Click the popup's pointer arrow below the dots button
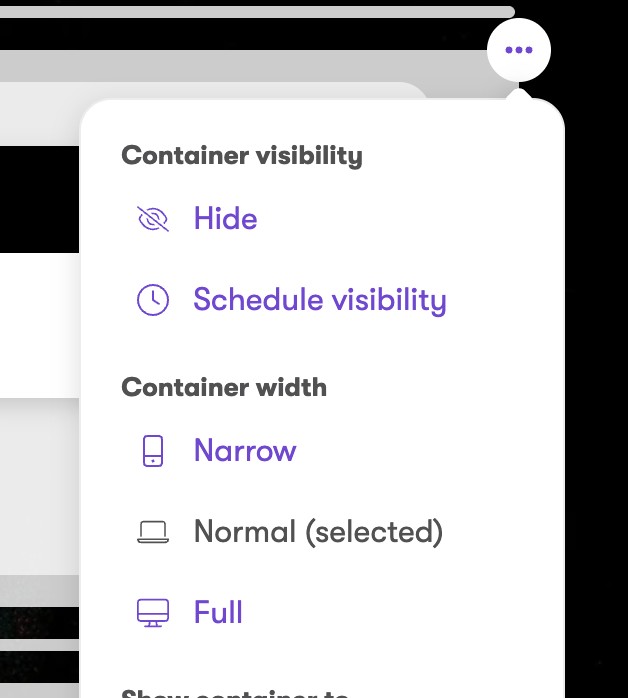The height and width of the screenshot is (698, 628). coord(518,95)
